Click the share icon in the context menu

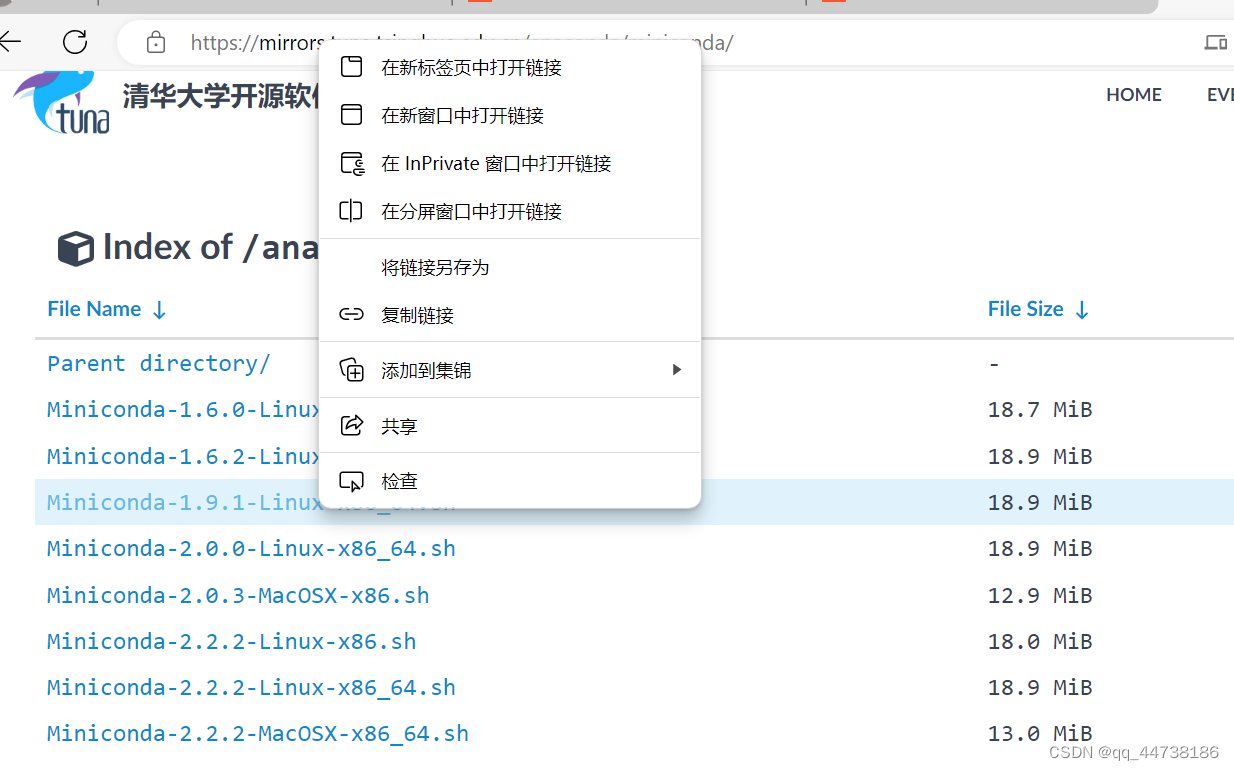[x=351, y=425]
